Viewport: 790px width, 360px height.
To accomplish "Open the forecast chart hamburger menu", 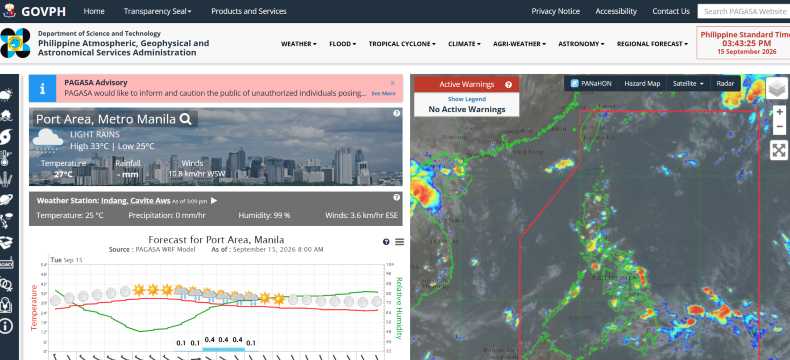I will [x=400, y=242].
